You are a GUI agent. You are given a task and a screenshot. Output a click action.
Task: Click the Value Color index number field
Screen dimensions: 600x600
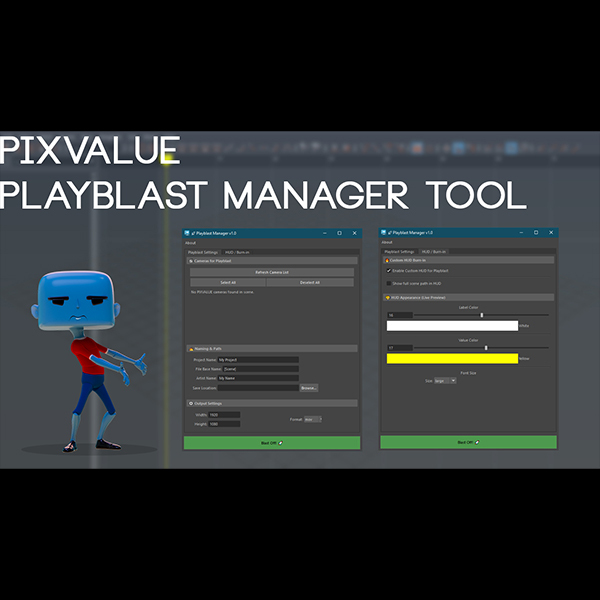click(400, 348)
